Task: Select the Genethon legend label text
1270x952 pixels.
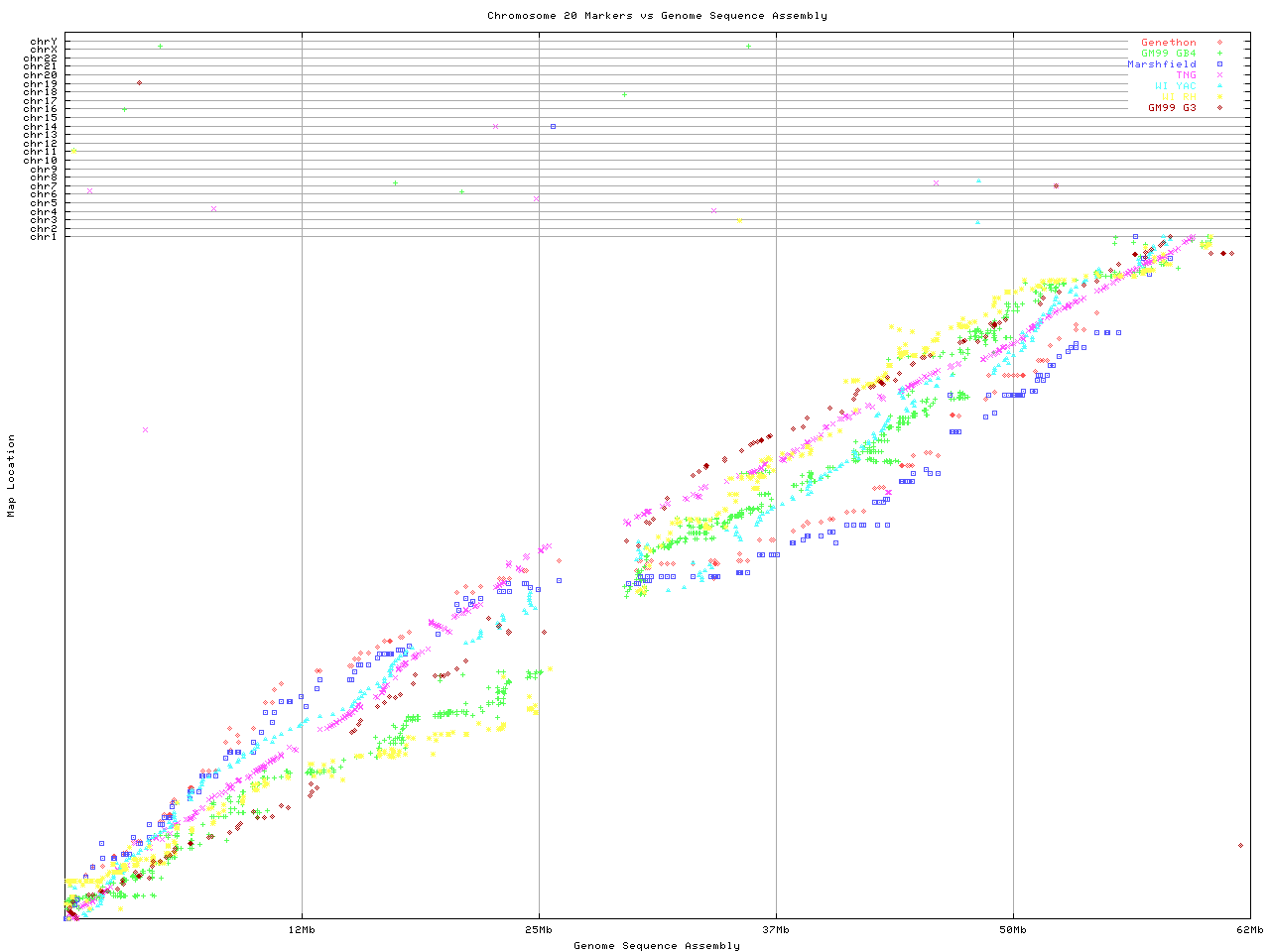Action: coord(1168,43)
